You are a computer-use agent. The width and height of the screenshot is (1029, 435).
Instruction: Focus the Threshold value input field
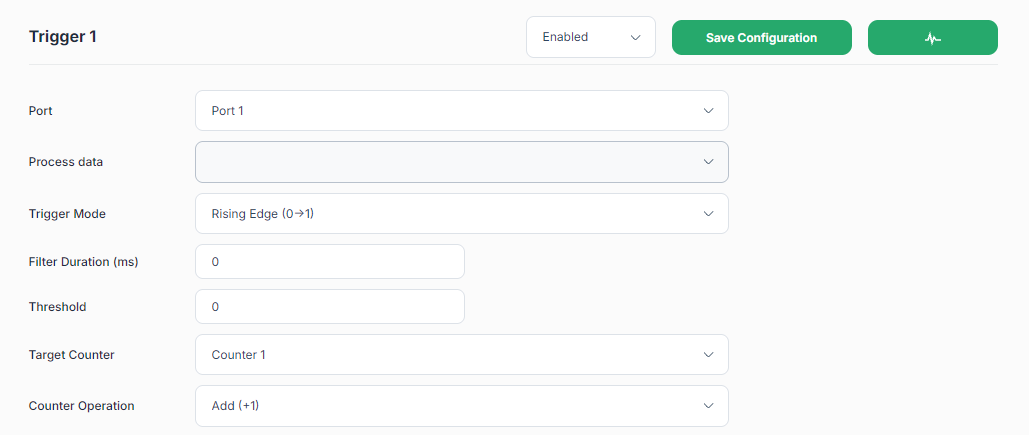coord(330,306)
